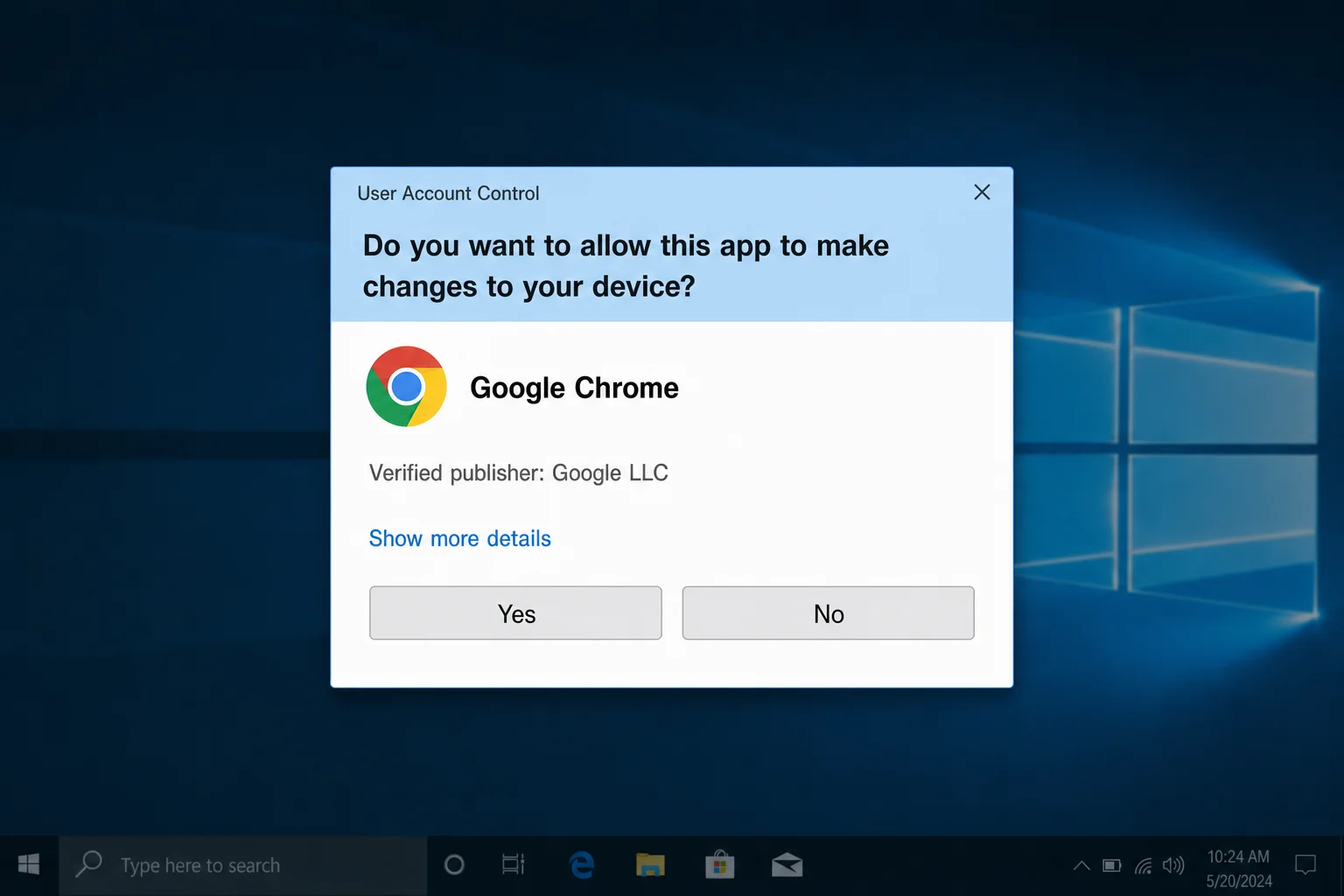
Task: Click Yes to allow Google Chrome changes
Action: 515,613
